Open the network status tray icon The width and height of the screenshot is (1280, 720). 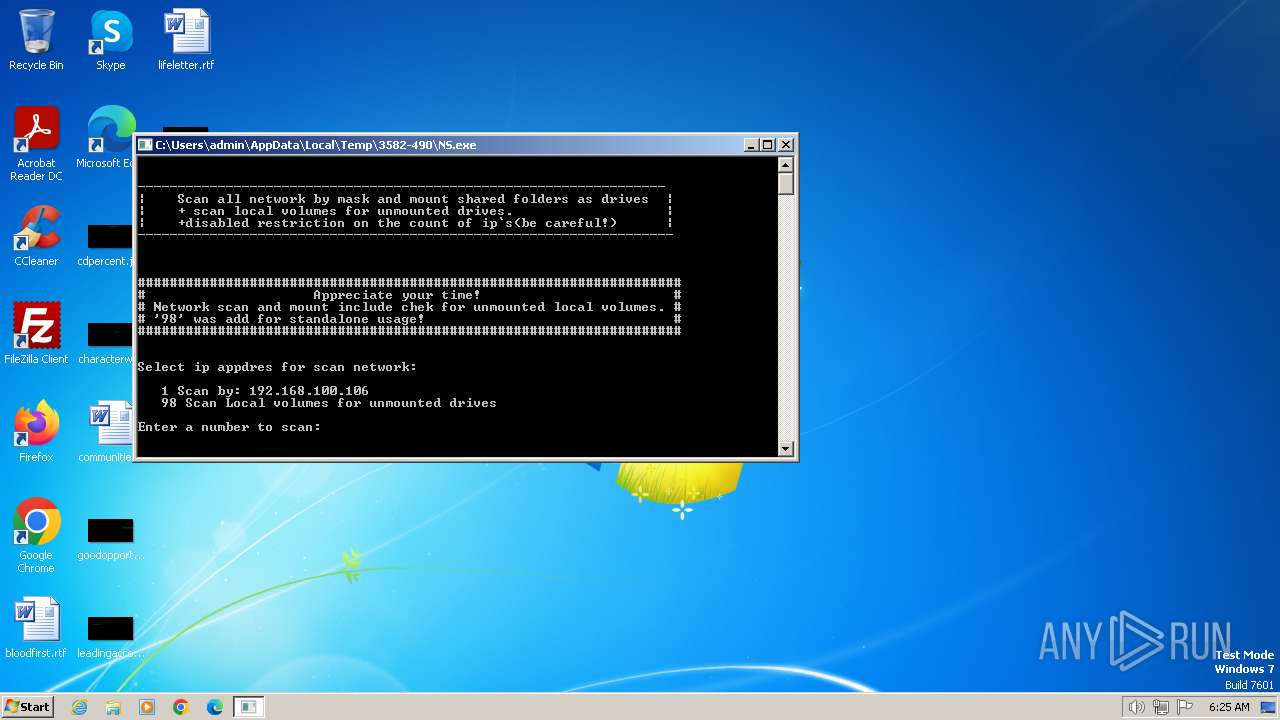pos(1161,707)
